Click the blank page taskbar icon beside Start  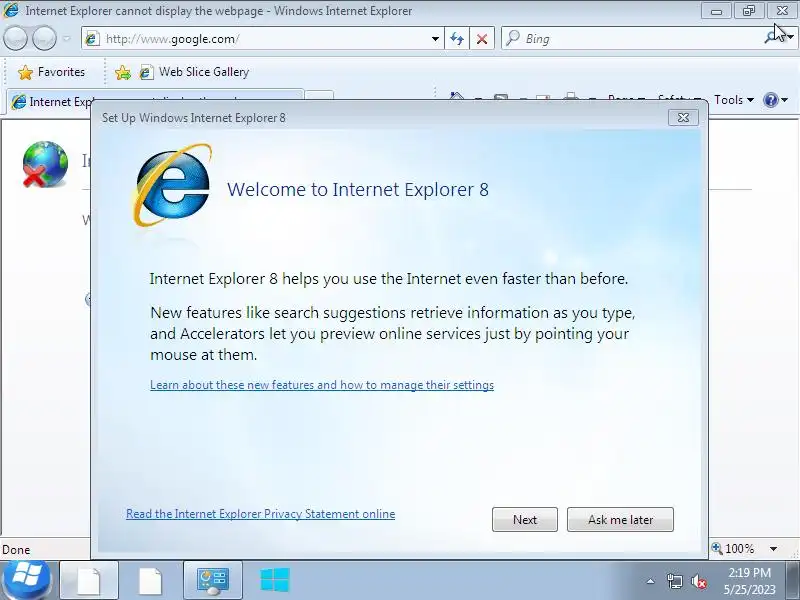[x=89, y=581]
